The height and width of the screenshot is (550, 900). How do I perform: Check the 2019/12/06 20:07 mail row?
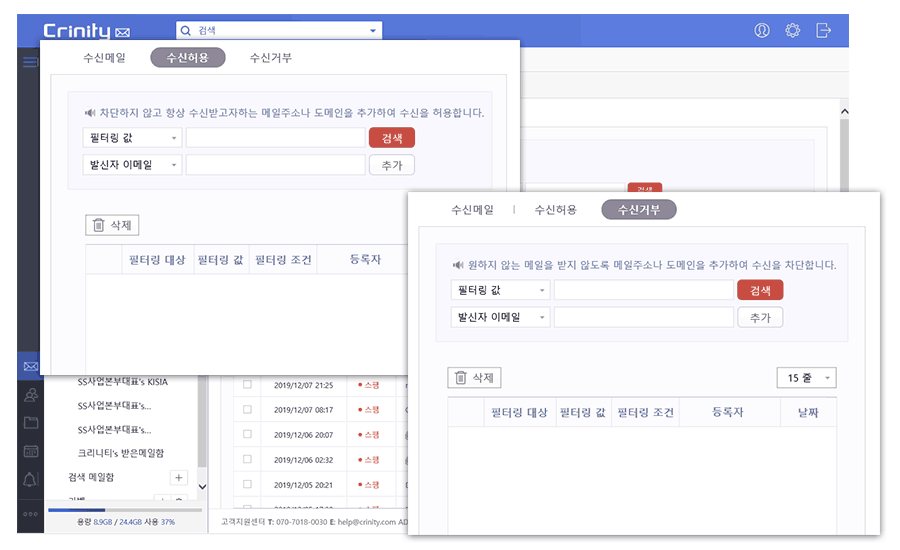[x=247, y=435]
